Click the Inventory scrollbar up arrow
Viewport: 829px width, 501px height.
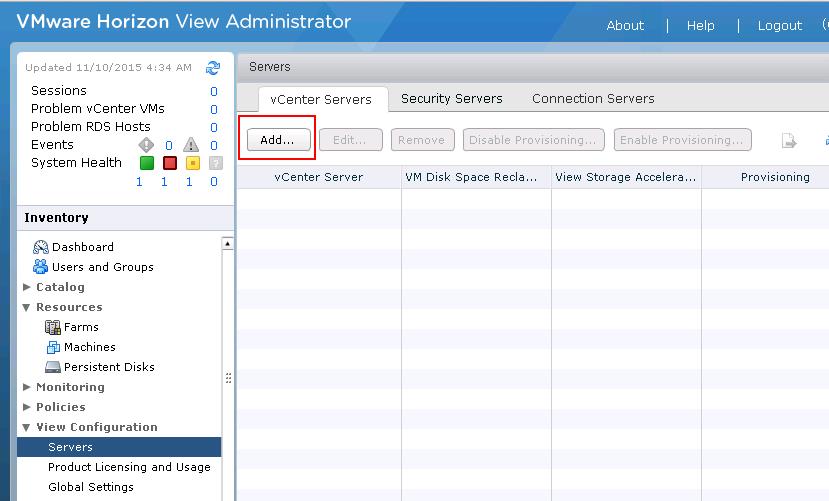[228, 244]
